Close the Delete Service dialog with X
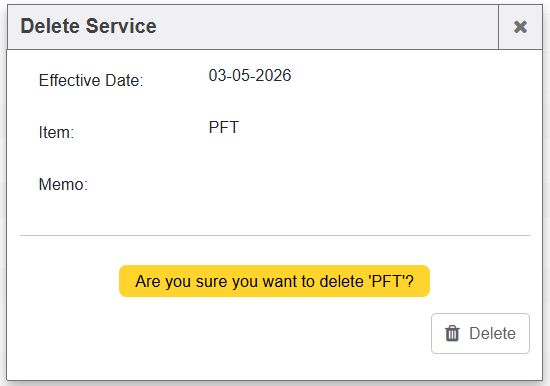The image size is (550, 386). [x=520, y=27]
